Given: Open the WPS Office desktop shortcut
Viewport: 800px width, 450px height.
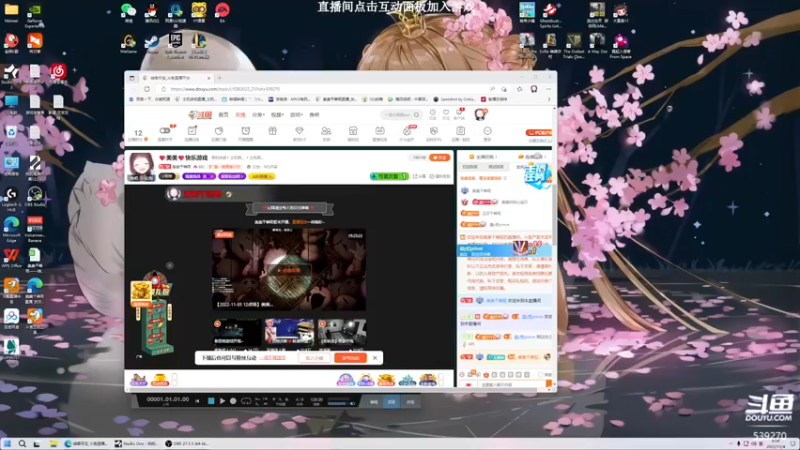Looking at the screenshot, I should point(11,257).
